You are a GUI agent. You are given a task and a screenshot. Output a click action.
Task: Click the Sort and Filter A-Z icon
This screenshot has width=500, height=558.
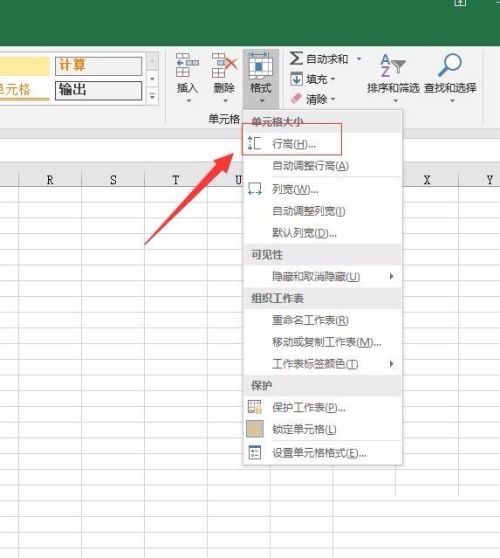coord(393,65)
